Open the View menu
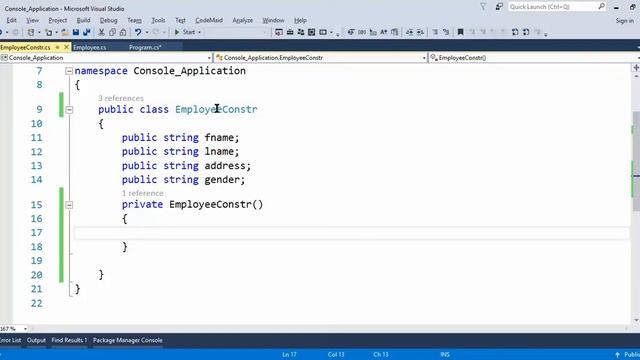The height and width of the screenshot is (360, 640). [32, 20]
